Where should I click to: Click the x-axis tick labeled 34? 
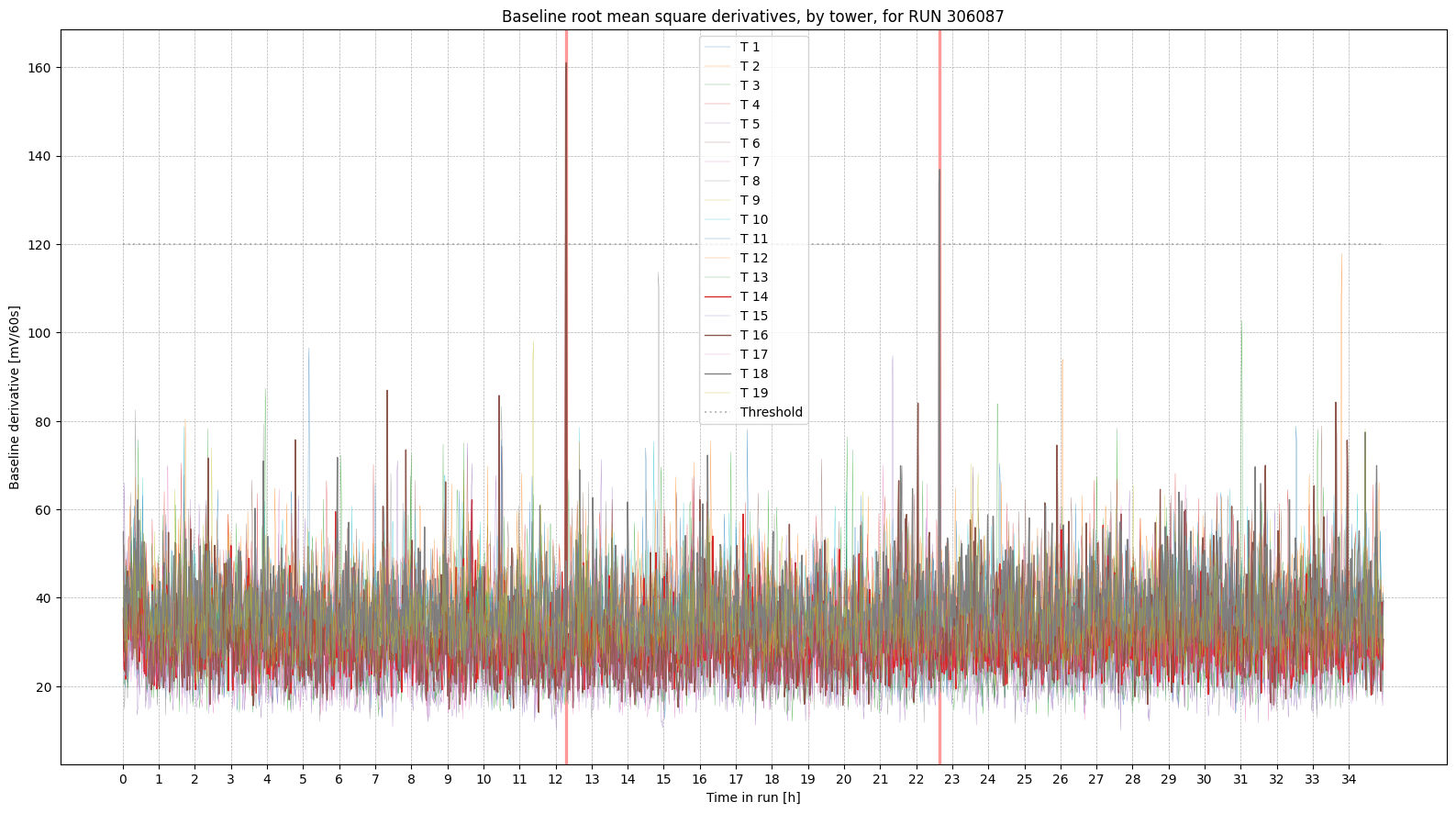(x=1349, y=779)
